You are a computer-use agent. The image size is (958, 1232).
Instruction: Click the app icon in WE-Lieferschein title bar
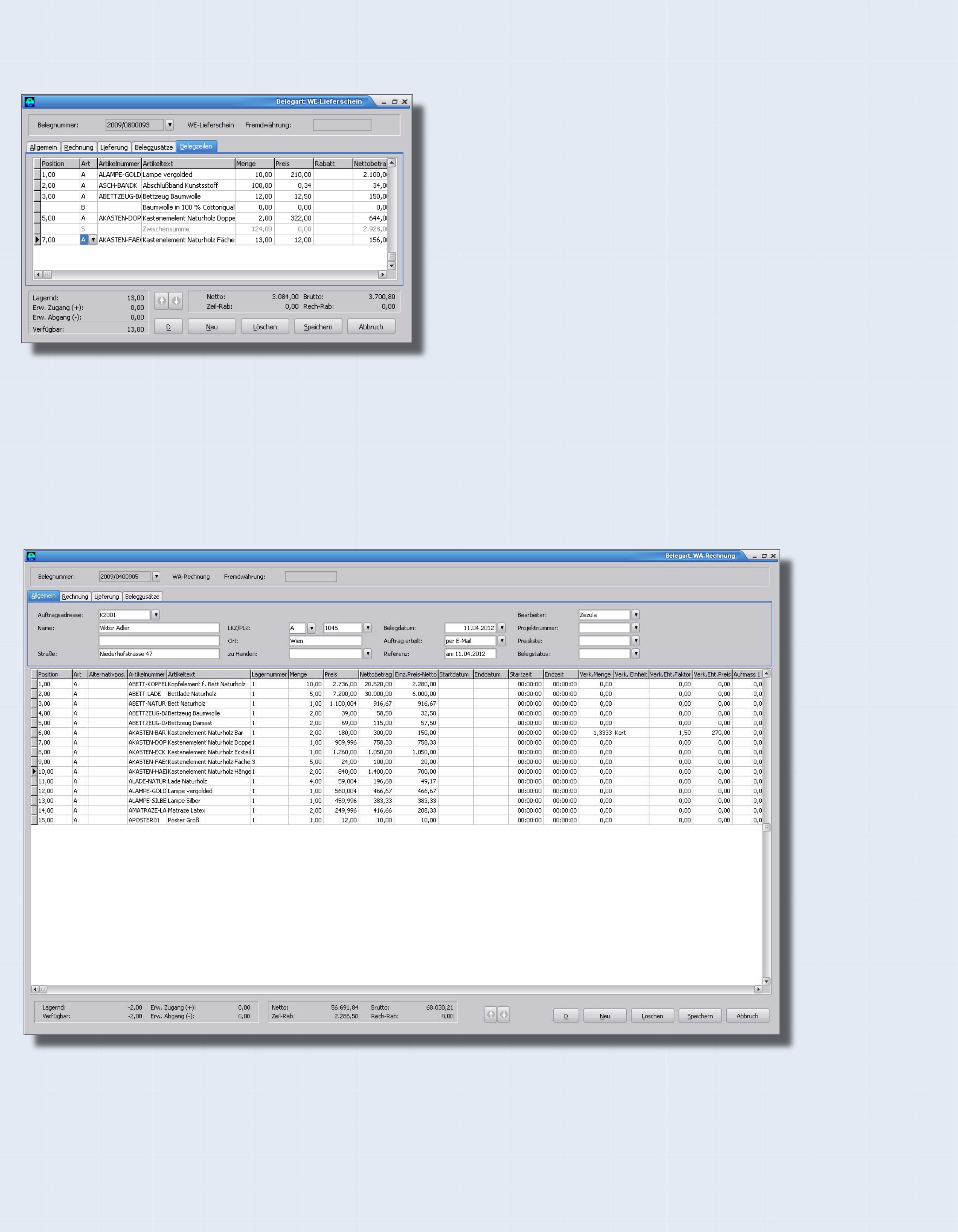click(29, 102)
